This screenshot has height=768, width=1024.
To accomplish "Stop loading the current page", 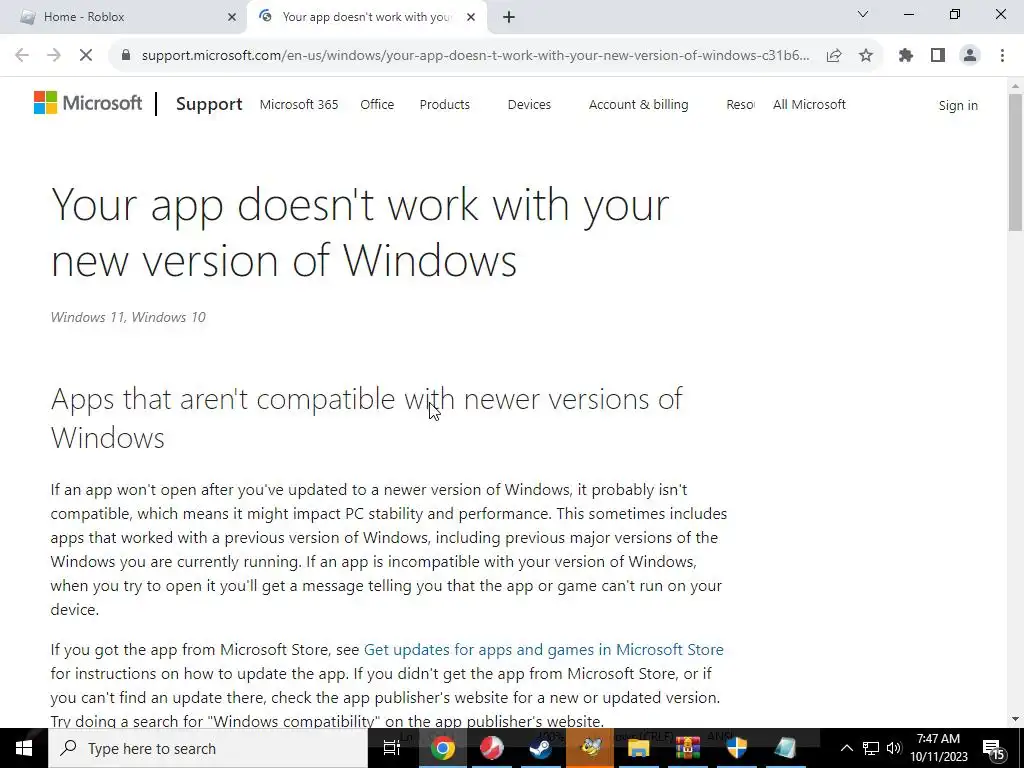I will [86, 56].
